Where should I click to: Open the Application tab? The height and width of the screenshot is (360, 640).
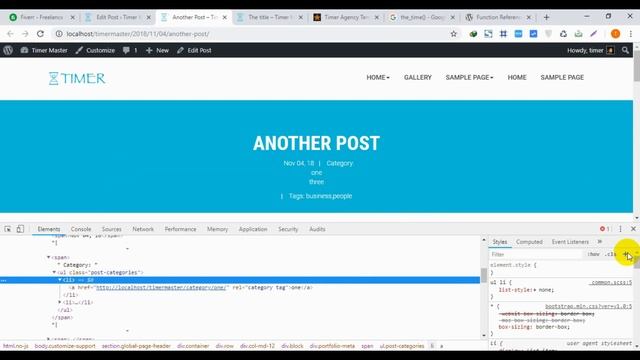coord(253,229)
